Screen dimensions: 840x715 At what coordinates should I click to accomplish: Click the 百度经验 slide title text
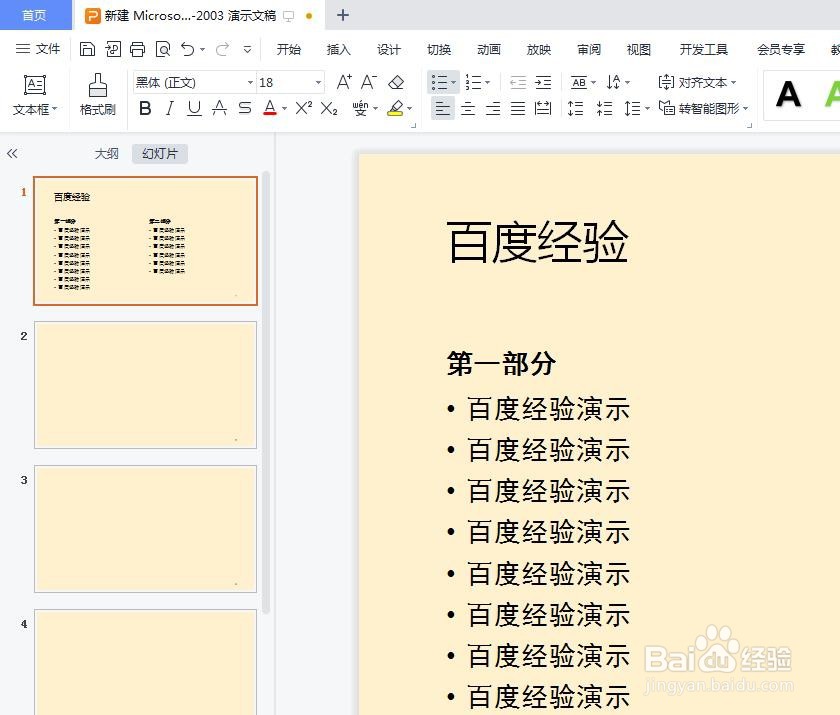tap(537, 242)
